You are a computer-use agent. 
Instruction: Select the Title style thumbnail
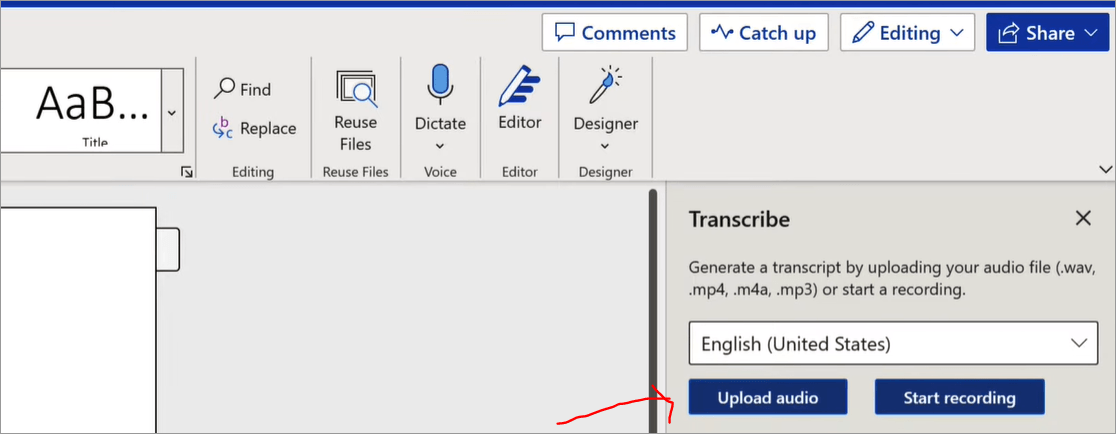(x=80, y=110)
